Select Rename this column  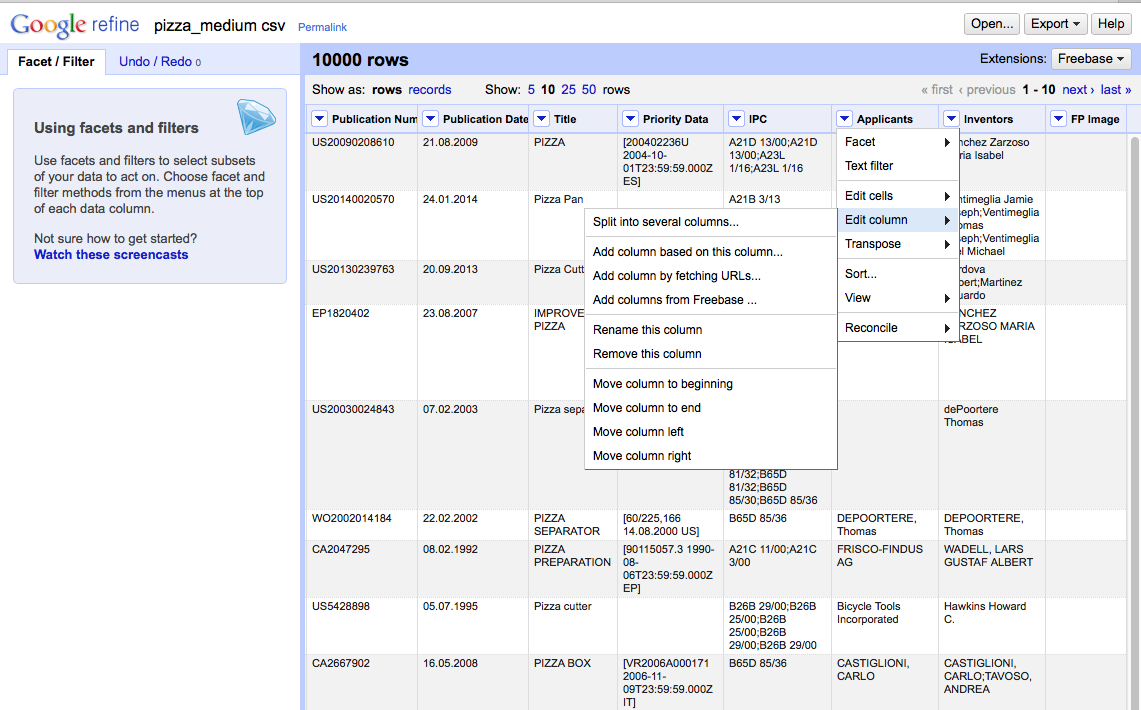click(710, 330)
